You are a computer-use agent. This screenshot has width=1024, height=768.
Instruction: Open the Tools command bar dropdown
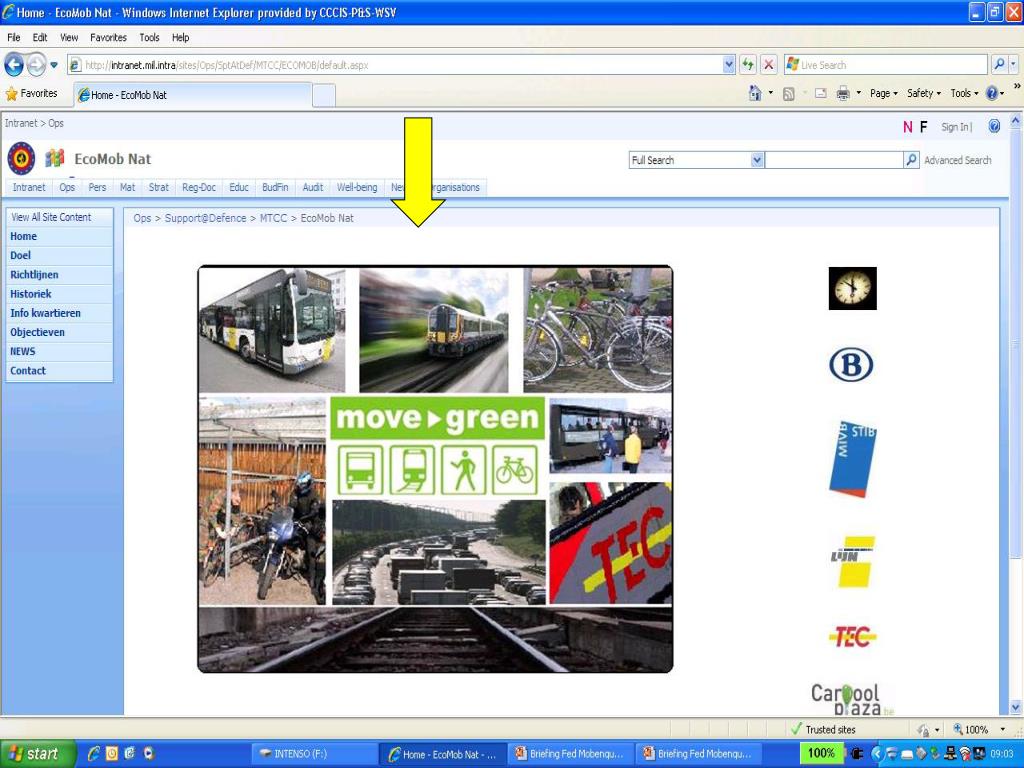point(964,93)
